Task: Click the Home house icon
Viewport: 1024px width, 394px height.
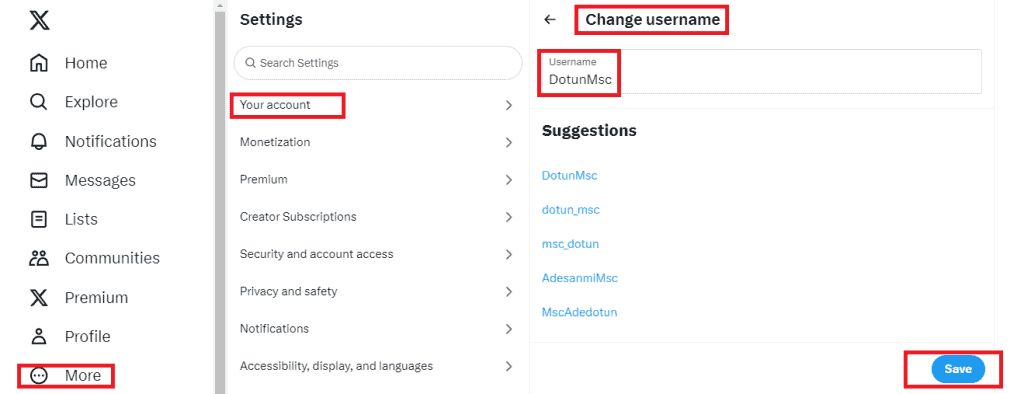Action: [39, 63]
